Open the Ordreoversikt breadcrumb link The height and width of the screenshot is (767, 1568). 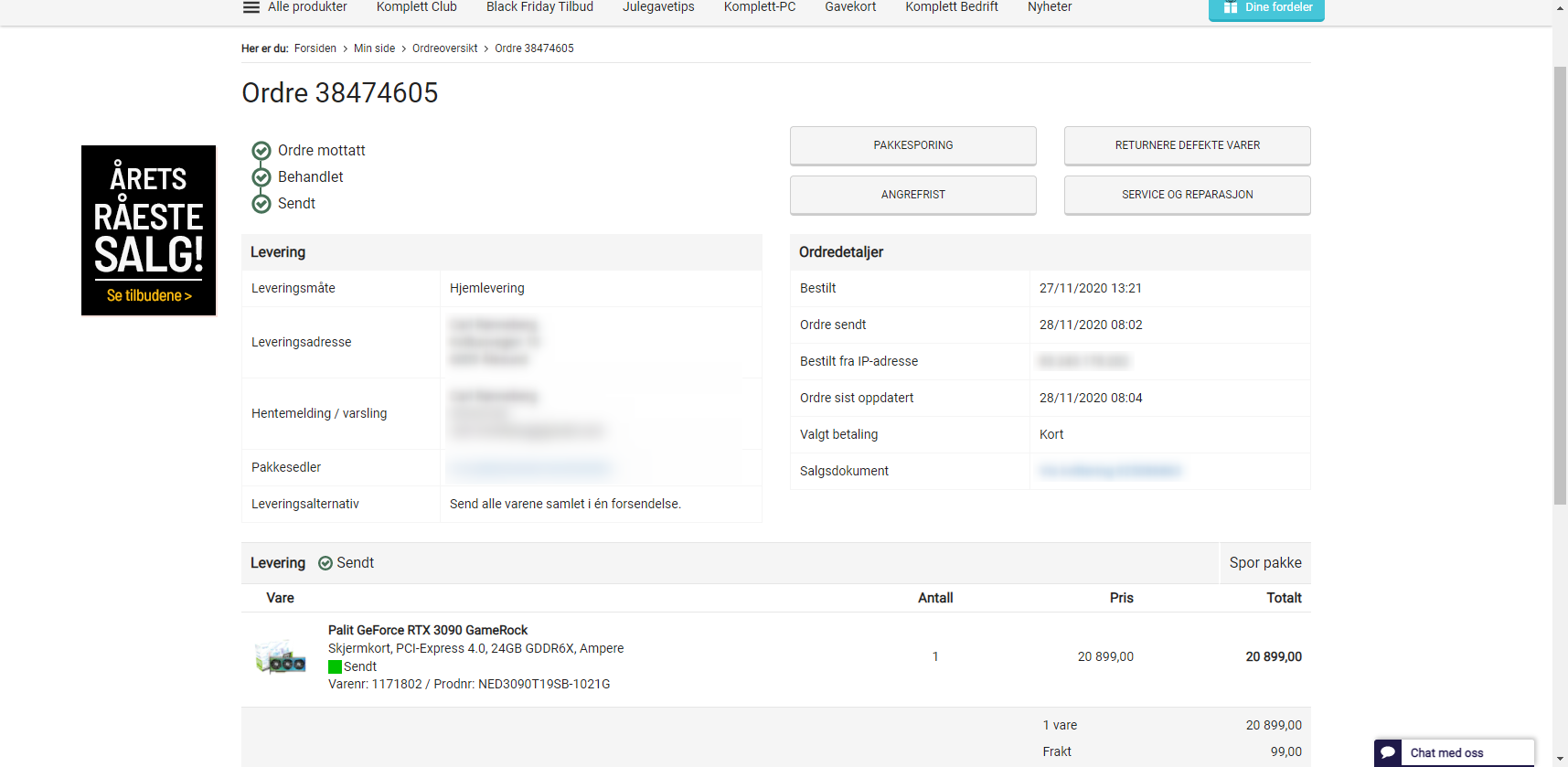[x=445, y=48]
